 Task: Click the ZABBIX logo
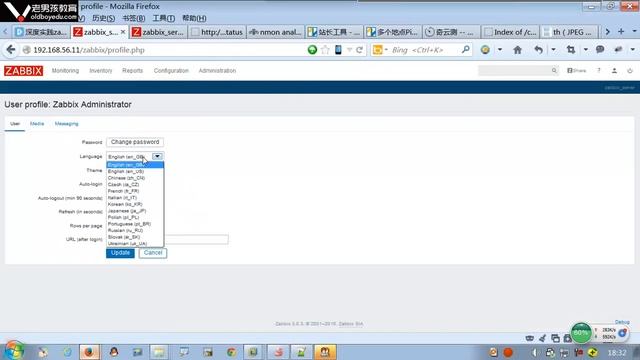coord(23,71)
